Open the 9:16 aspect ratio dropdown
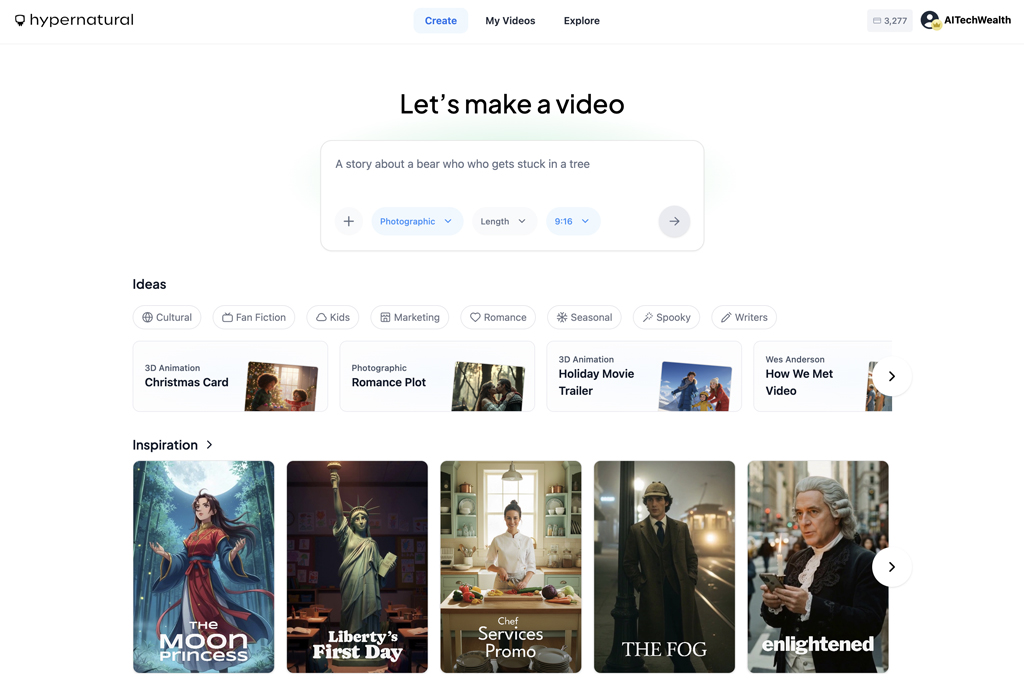 tap(572, 221)
